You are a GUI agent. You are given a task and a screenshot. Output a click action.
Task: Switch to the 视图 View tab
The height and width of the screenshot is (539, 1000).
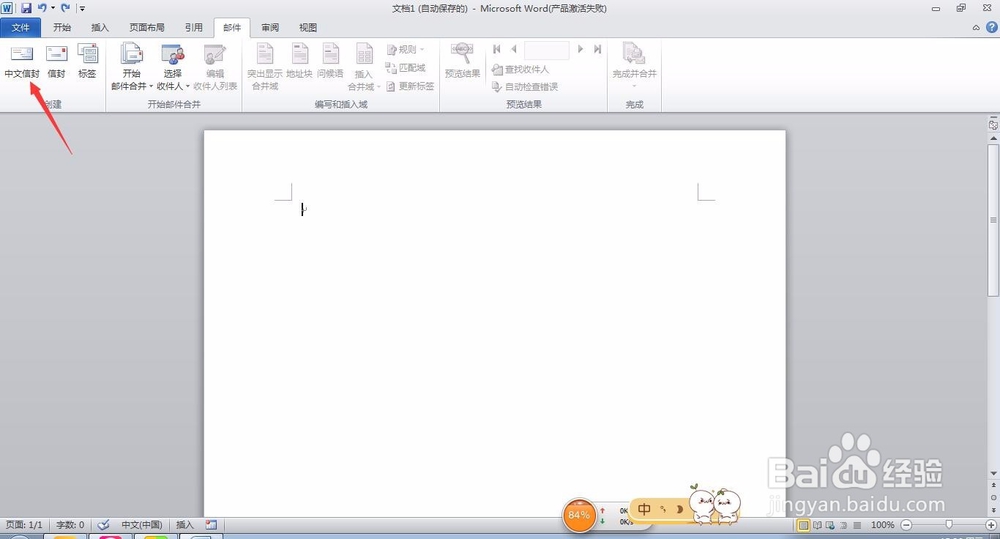coord(308,27)
